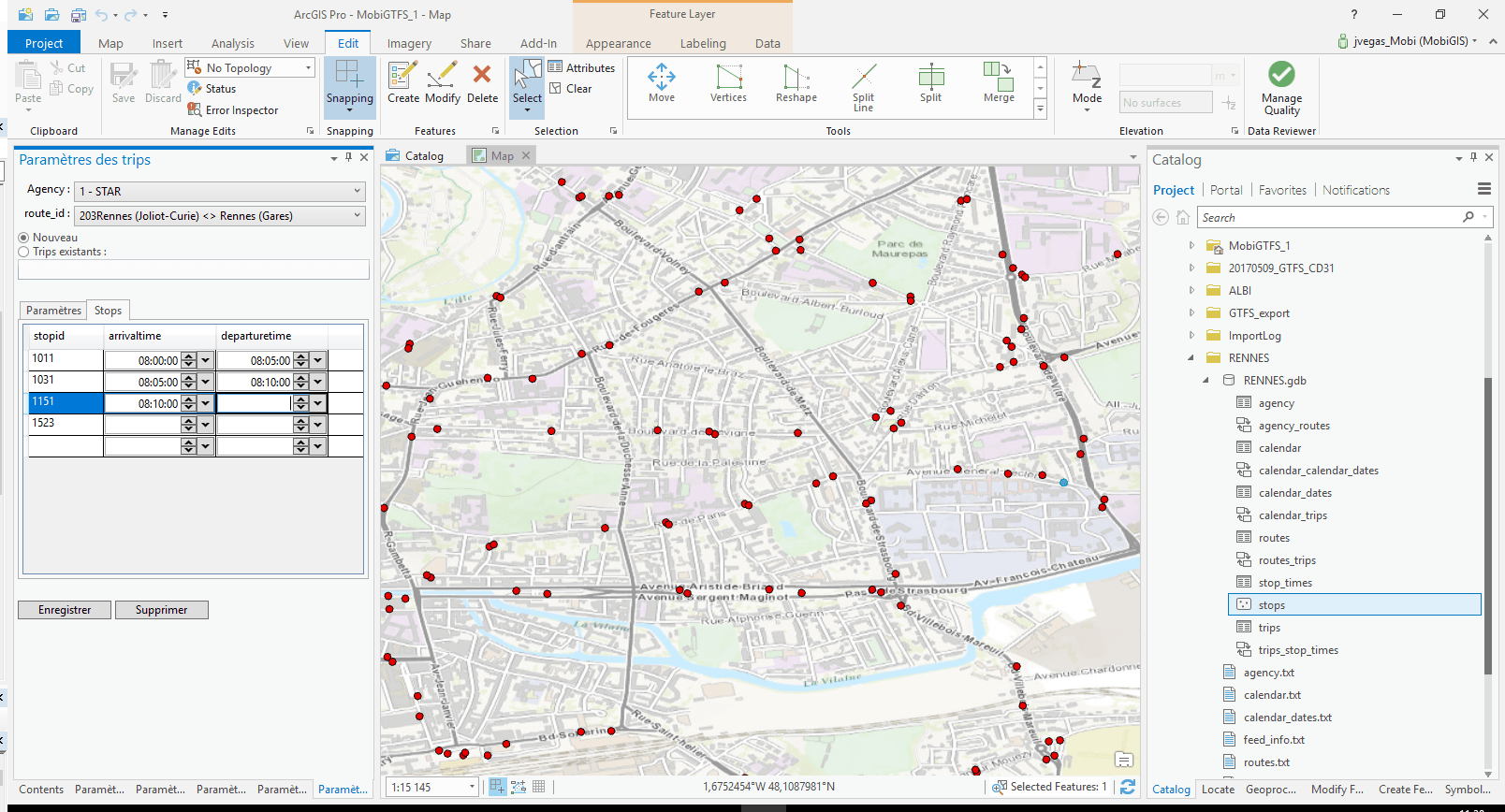
Task: Select the Move edit tool
Action: [x=661, y=82]
